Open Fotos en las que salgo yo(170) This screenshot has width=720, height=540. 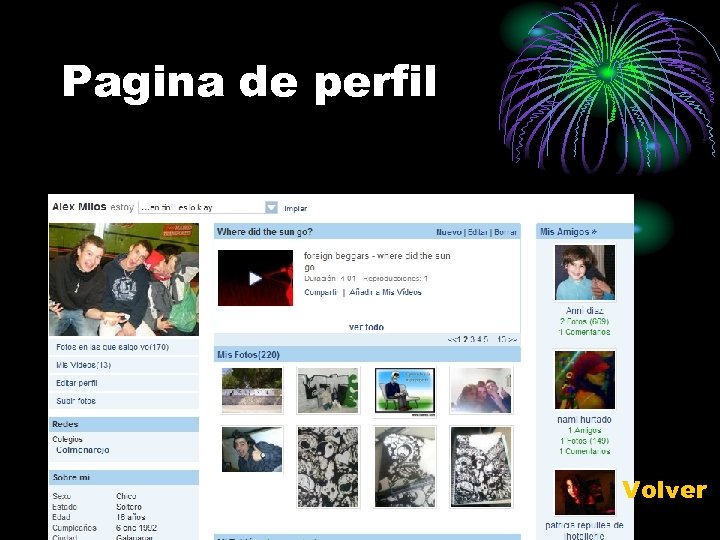112,347
